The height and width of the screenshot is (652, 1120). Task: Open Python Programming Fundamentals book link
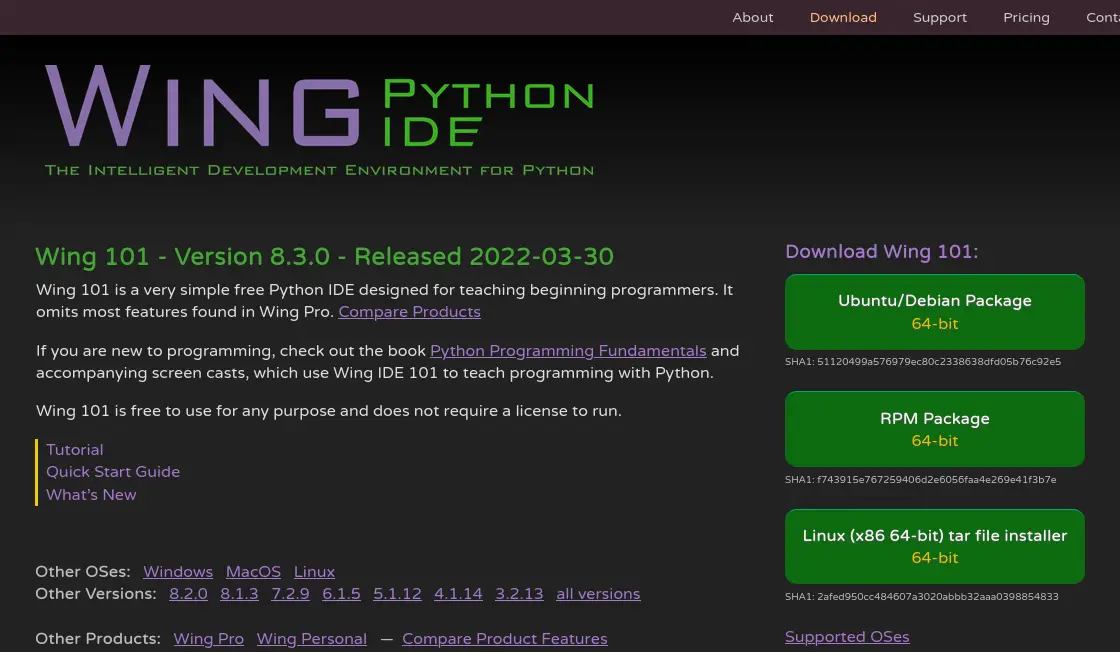[568, 351]
